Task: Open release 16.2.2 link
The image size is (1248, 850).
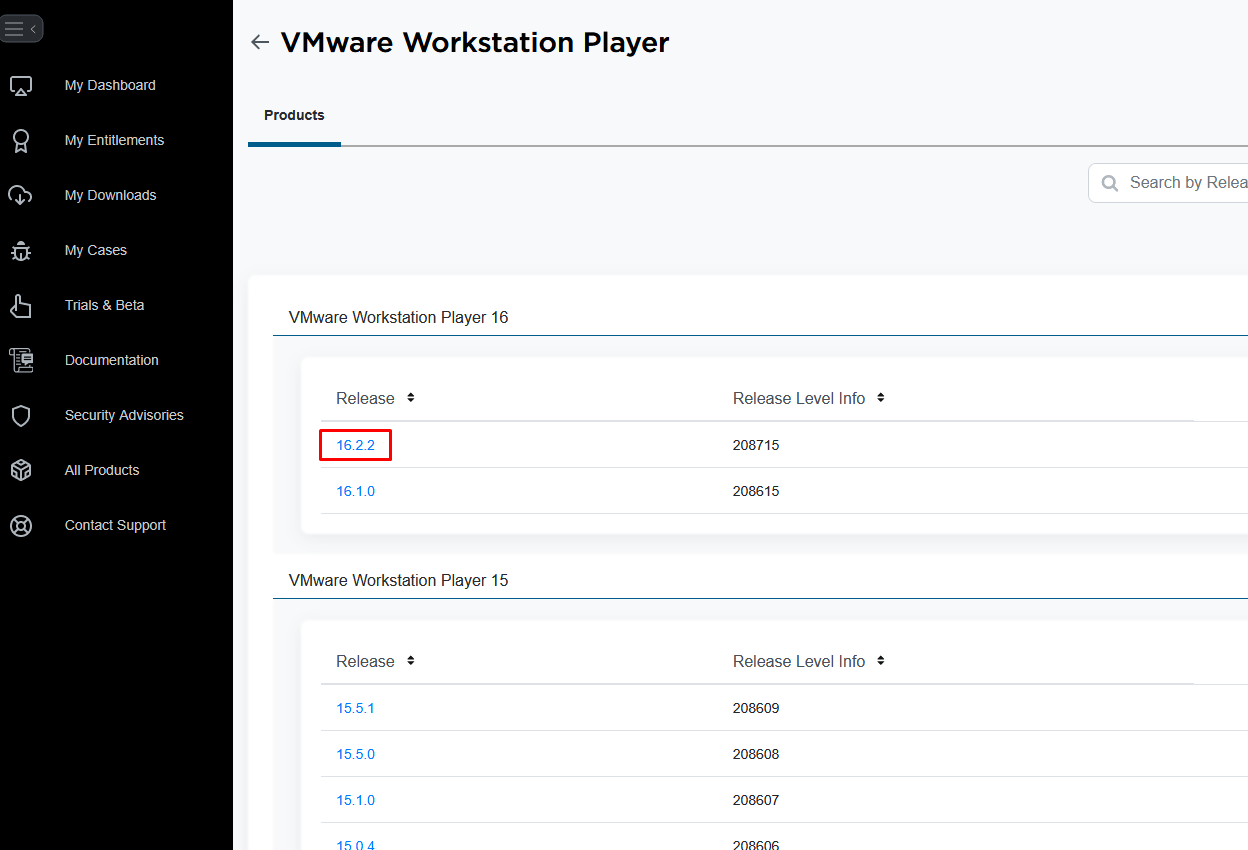Action: [356, 446]
